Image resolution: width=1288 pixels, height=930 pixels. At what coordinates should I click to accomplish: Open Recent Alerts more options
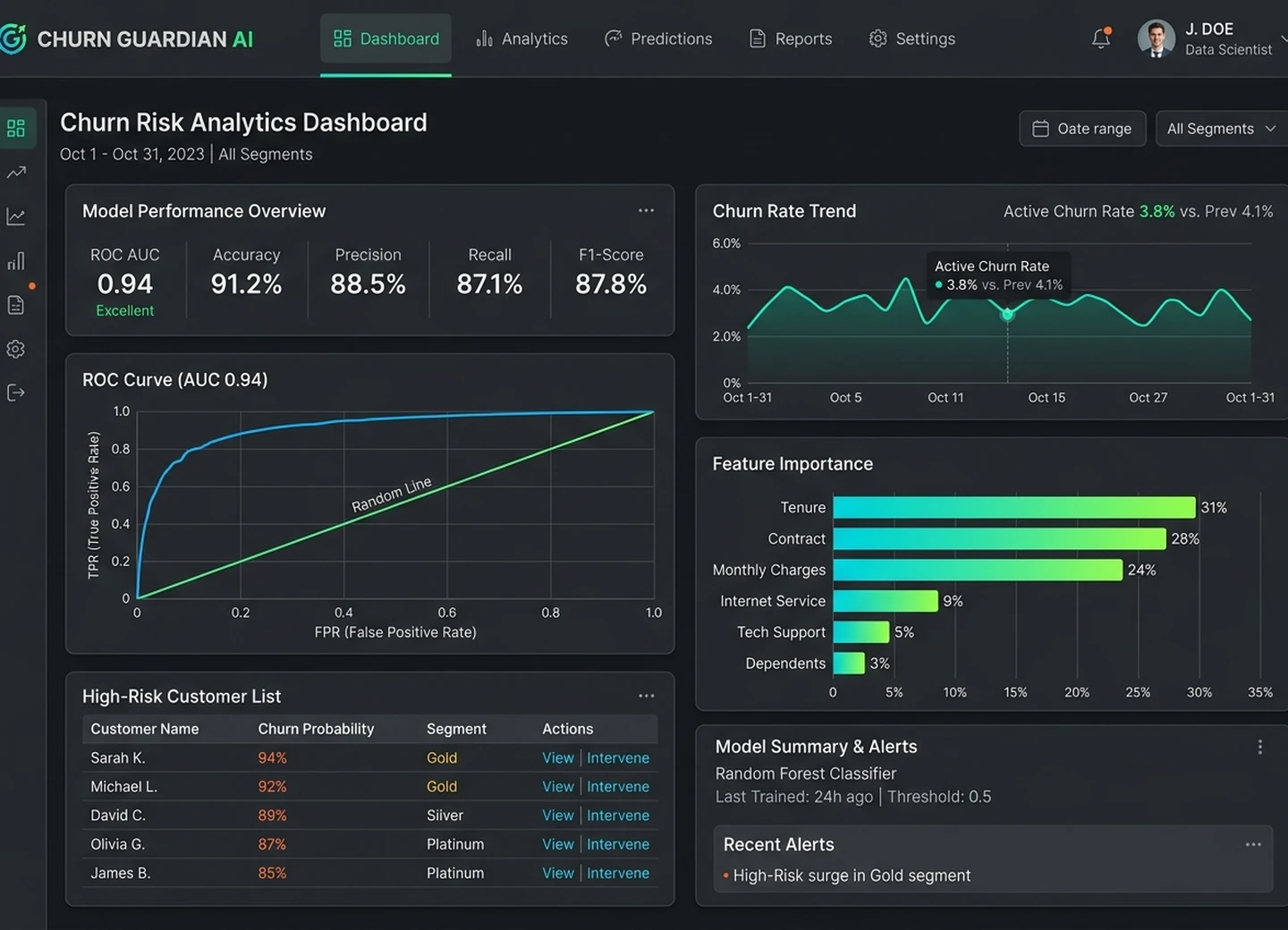1253,844
